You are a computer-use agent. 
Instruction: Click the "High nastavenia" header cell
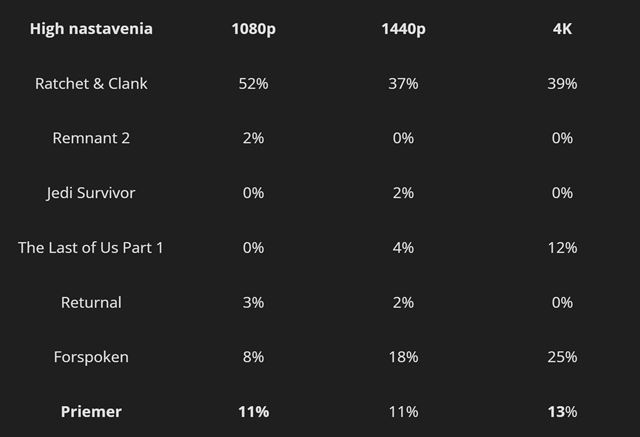click(x=91, y=29)
